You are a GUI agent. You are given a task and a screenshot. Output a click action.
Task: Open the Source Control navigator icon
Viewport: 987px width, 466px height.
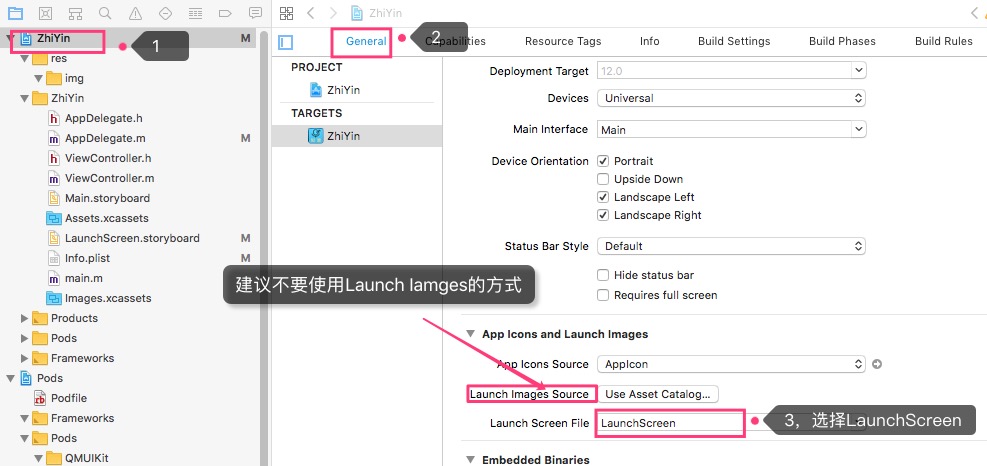pyautogui.click(x=45, y=12)
